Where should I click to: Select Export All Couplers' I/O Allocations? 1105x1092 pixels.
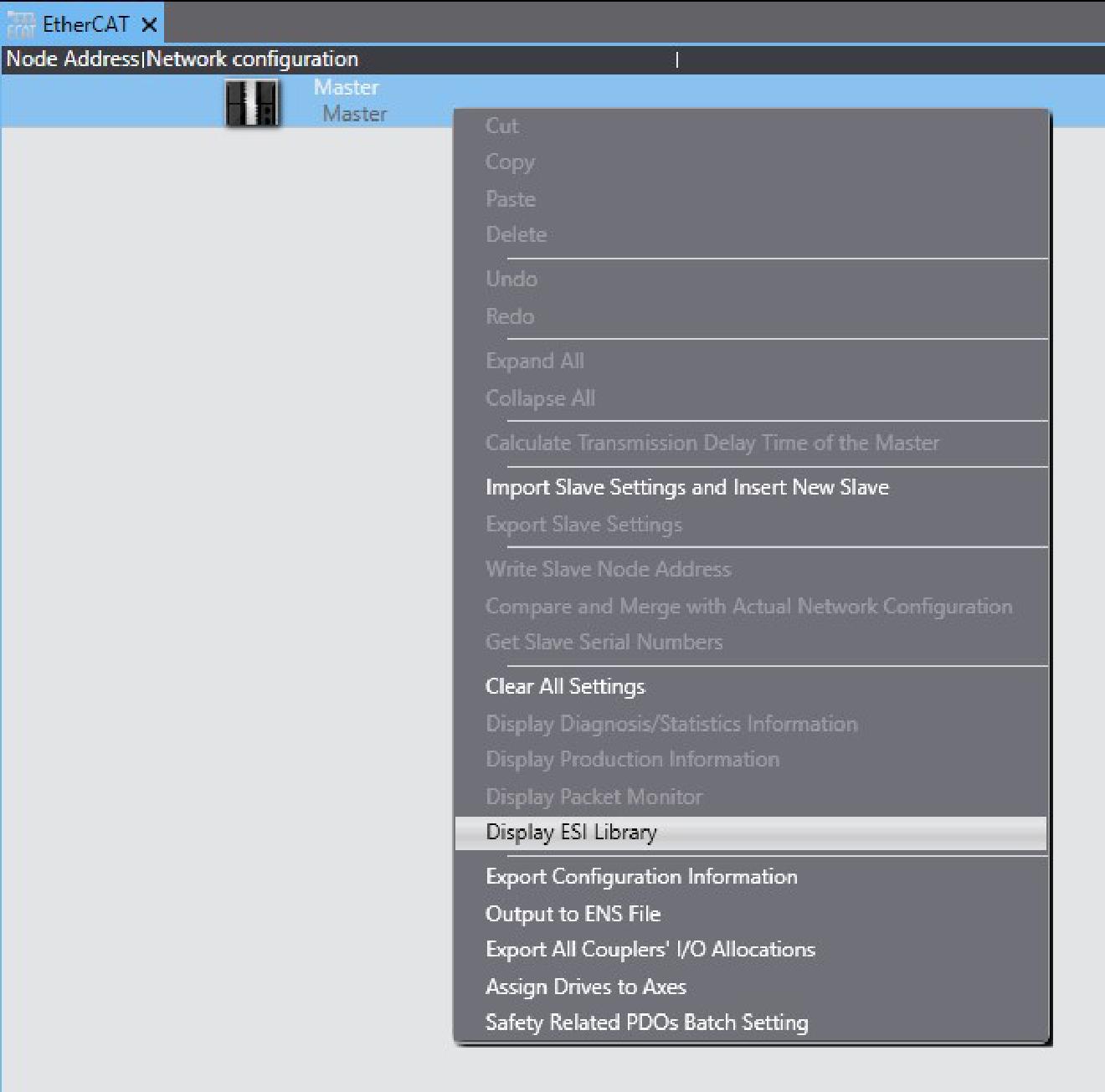[650, 949]
